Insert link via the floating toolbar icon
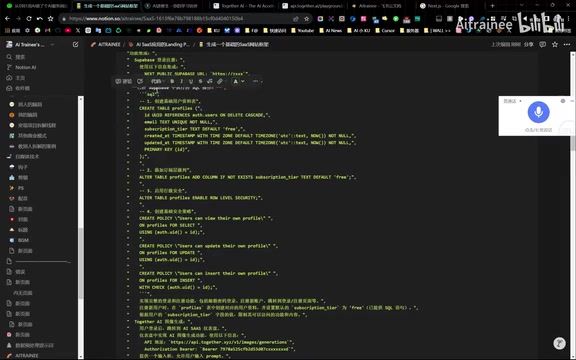 coord(220,81)
